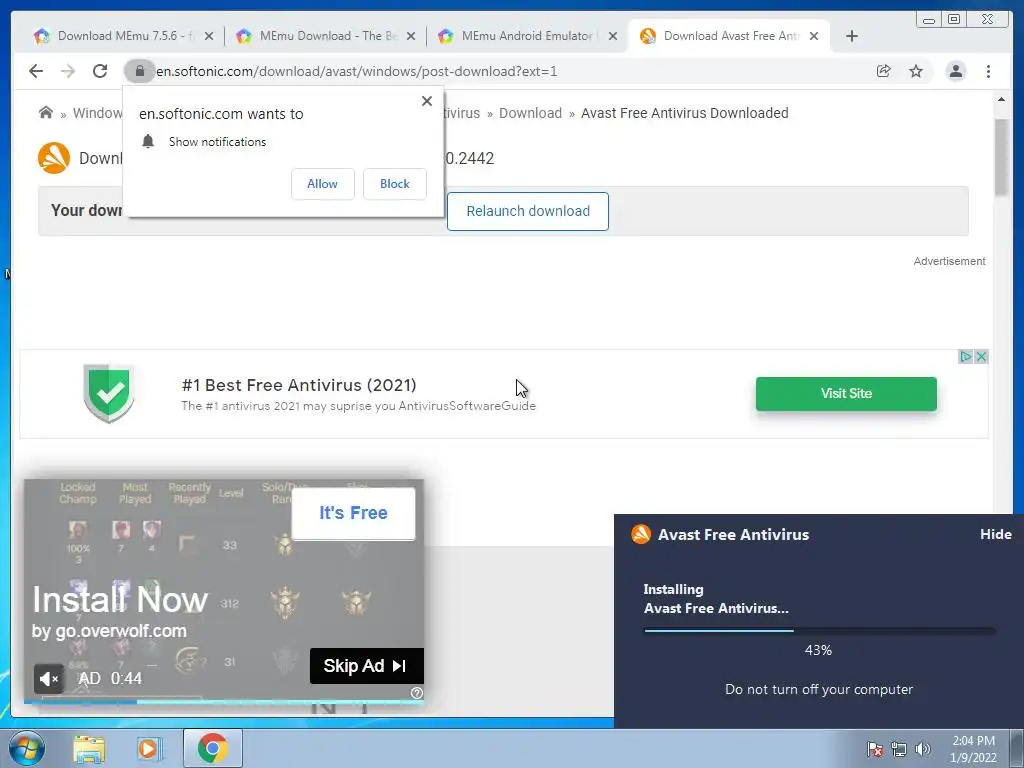
Task: Click Install Now text on video ad
Action: point(120,600)
